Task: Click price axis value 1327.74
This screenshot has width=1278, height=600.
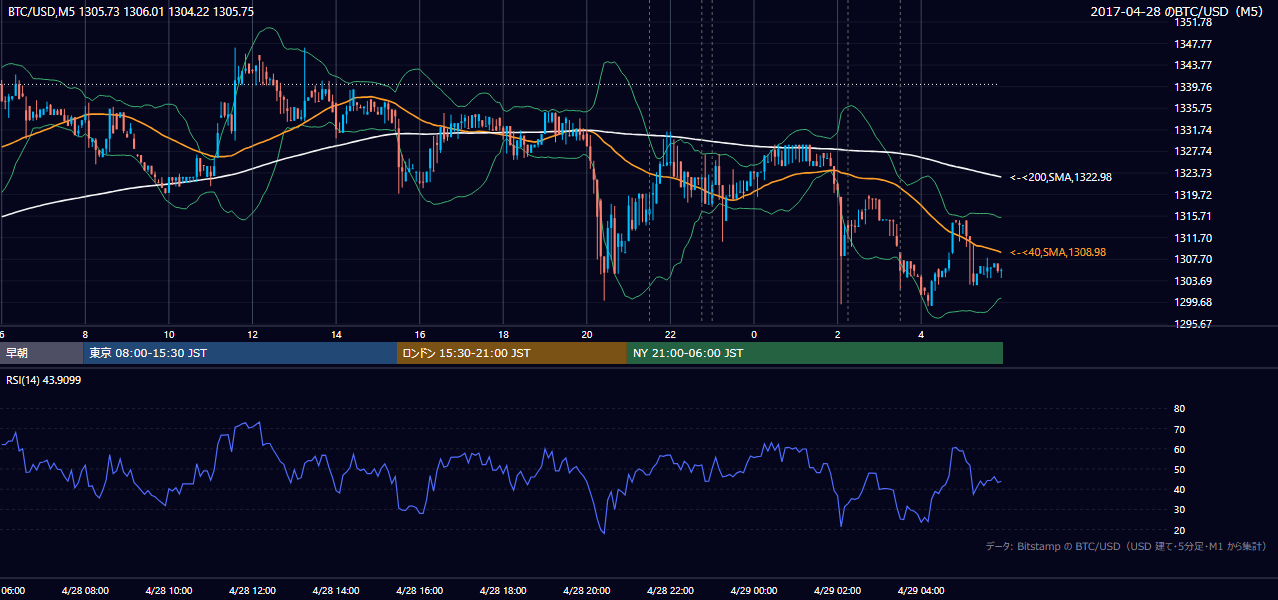Action: tap(1193, 151)
